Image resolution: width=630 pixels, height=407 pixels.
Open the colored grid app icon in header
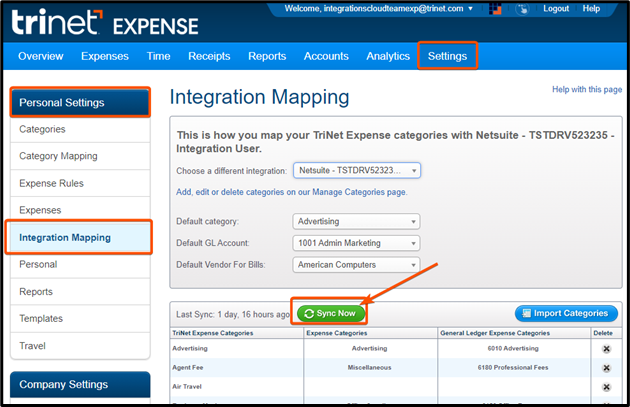495,8
